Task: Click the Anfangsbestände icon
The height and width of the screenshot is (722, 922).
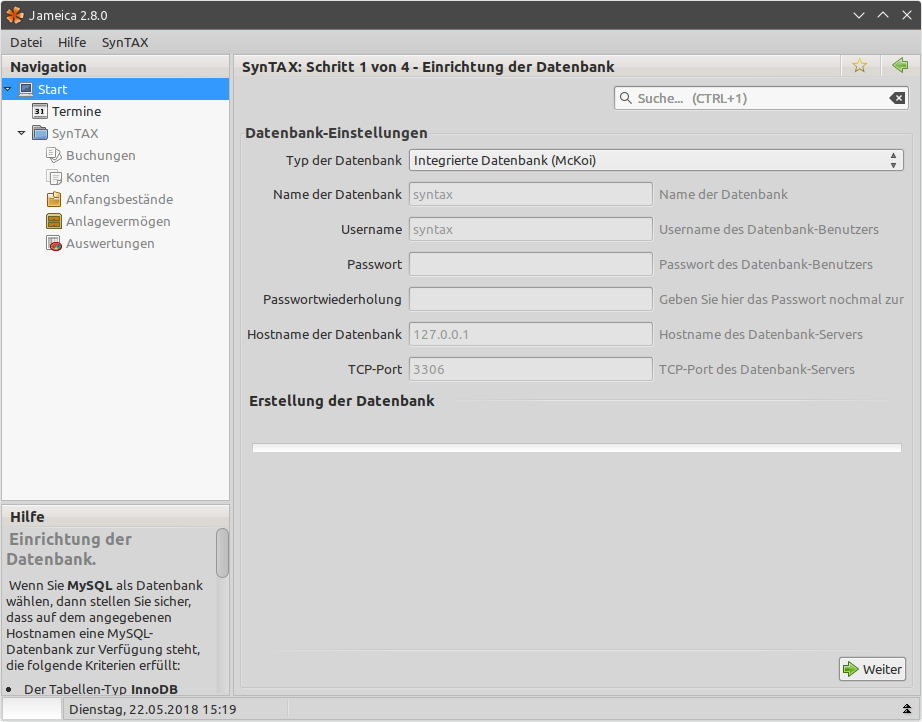Action: [x=54, y=199]
